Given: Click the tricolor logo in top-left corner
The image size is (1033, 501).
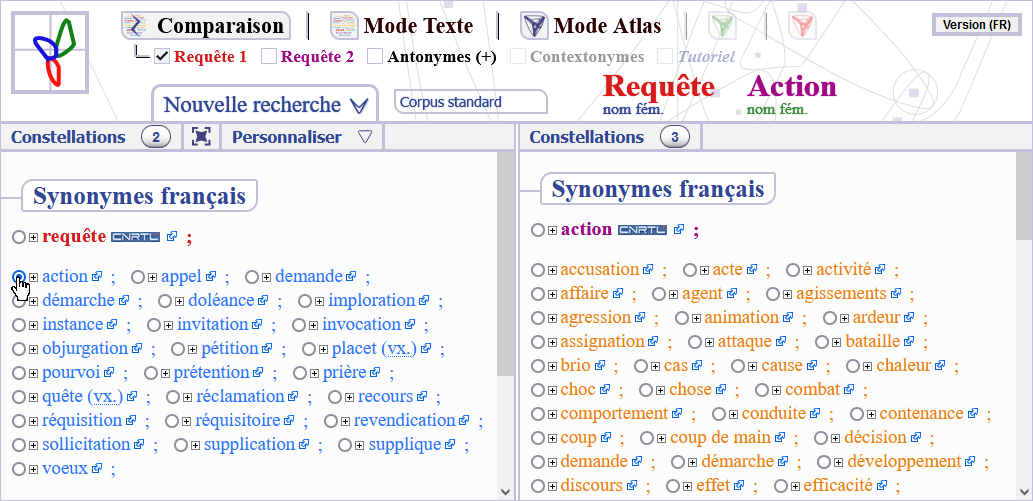Looking at the screenshot, I should tap(50, 52).
